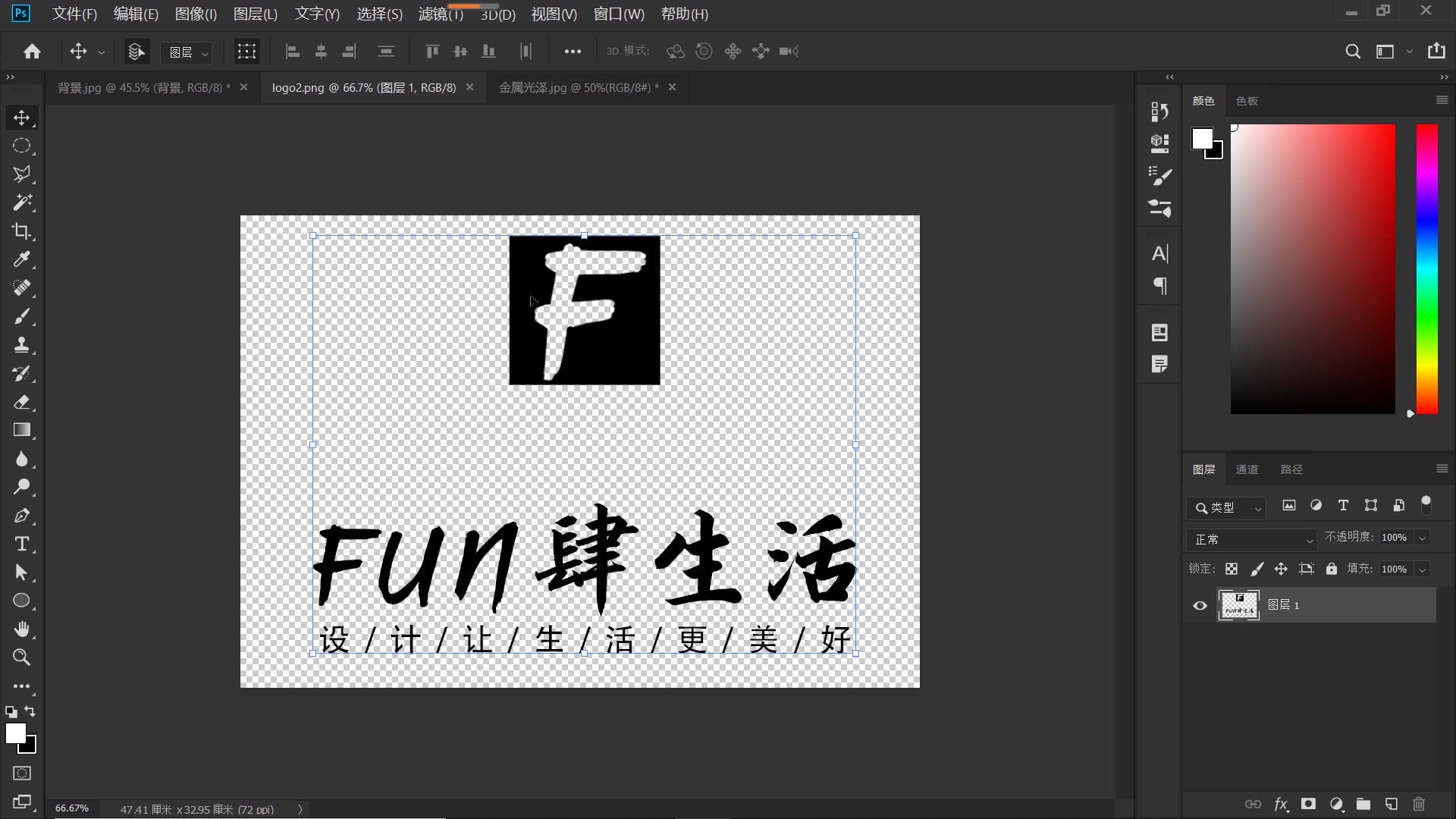Image resolution: width=1456 pixels, height=819 pixels.
Task: Hide 图层 1 with the eye toggle
Action: tap(1199, 606)
